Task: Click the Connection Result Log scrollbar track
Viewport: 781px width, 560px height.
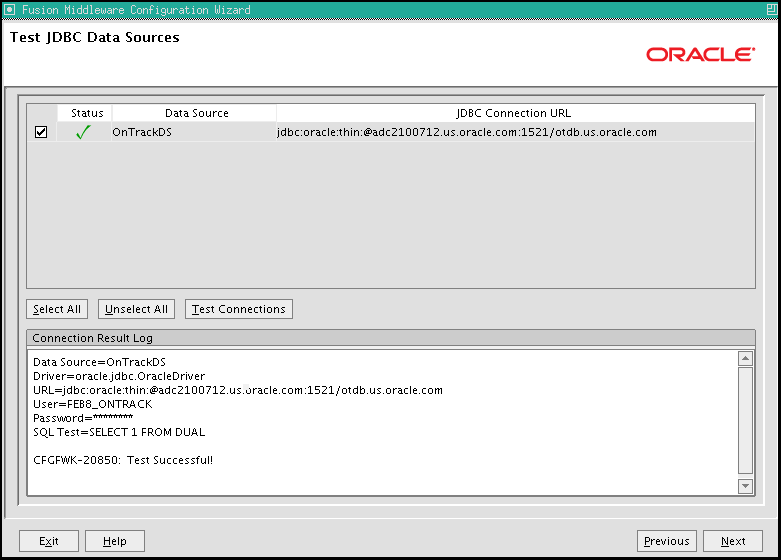Action: pos(745,421)
